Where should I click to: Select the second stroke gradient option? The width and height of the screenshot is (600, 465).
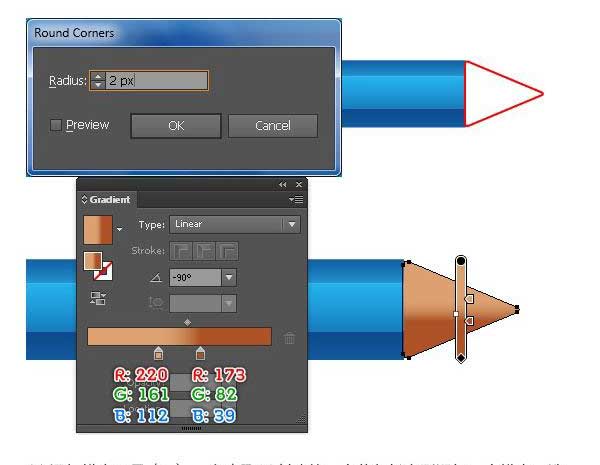(x=204, y=251)
